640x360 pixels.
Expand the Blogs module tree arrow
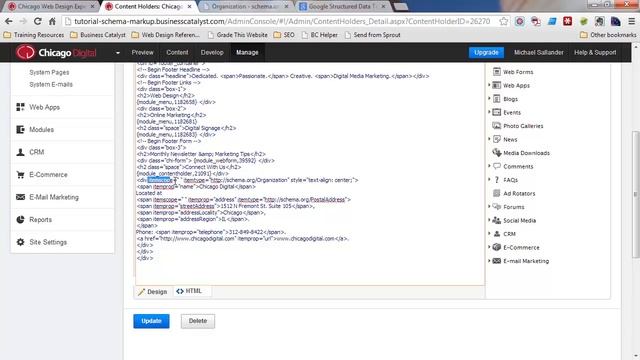pyautogui.click(x=489, y=98)
